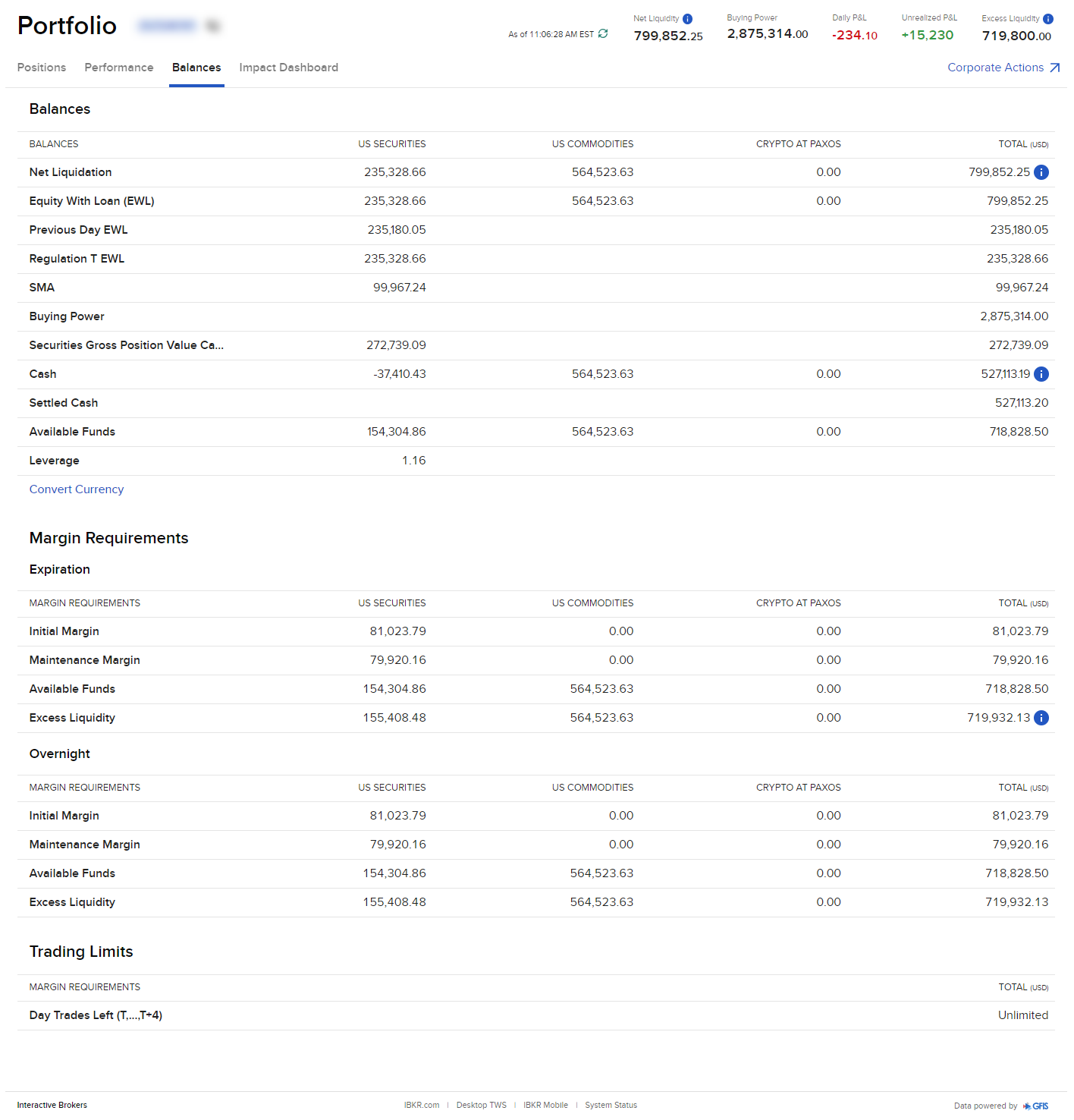Click Overnight Excess Liquidity total 719,932.13
The height and width of the screenshot is (1120, 1074).
pos(1017,902)
